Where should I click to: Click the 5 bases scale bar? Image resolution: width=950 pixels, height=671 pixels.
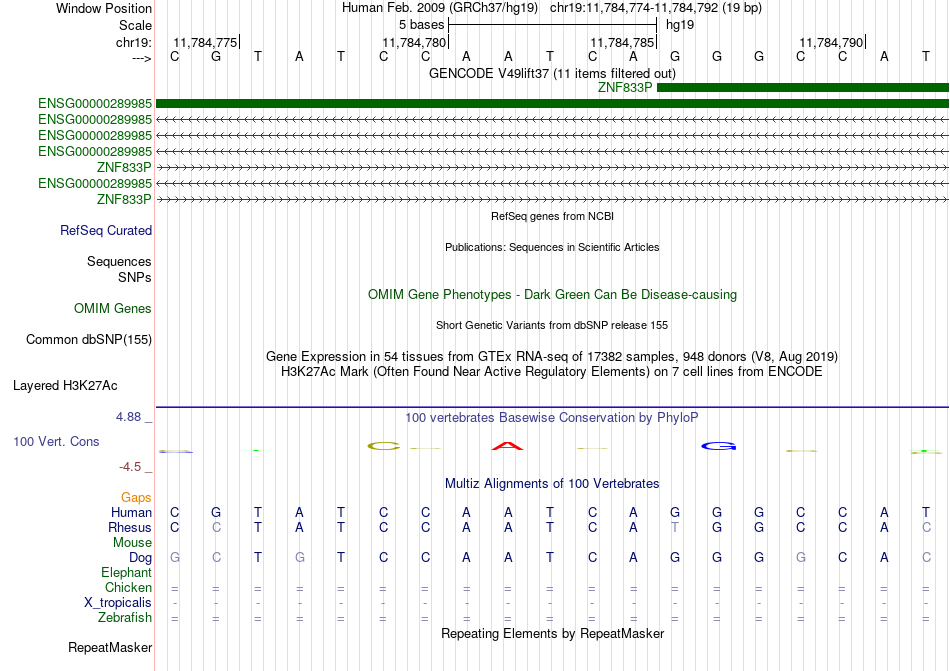click(x=553, y=25)
